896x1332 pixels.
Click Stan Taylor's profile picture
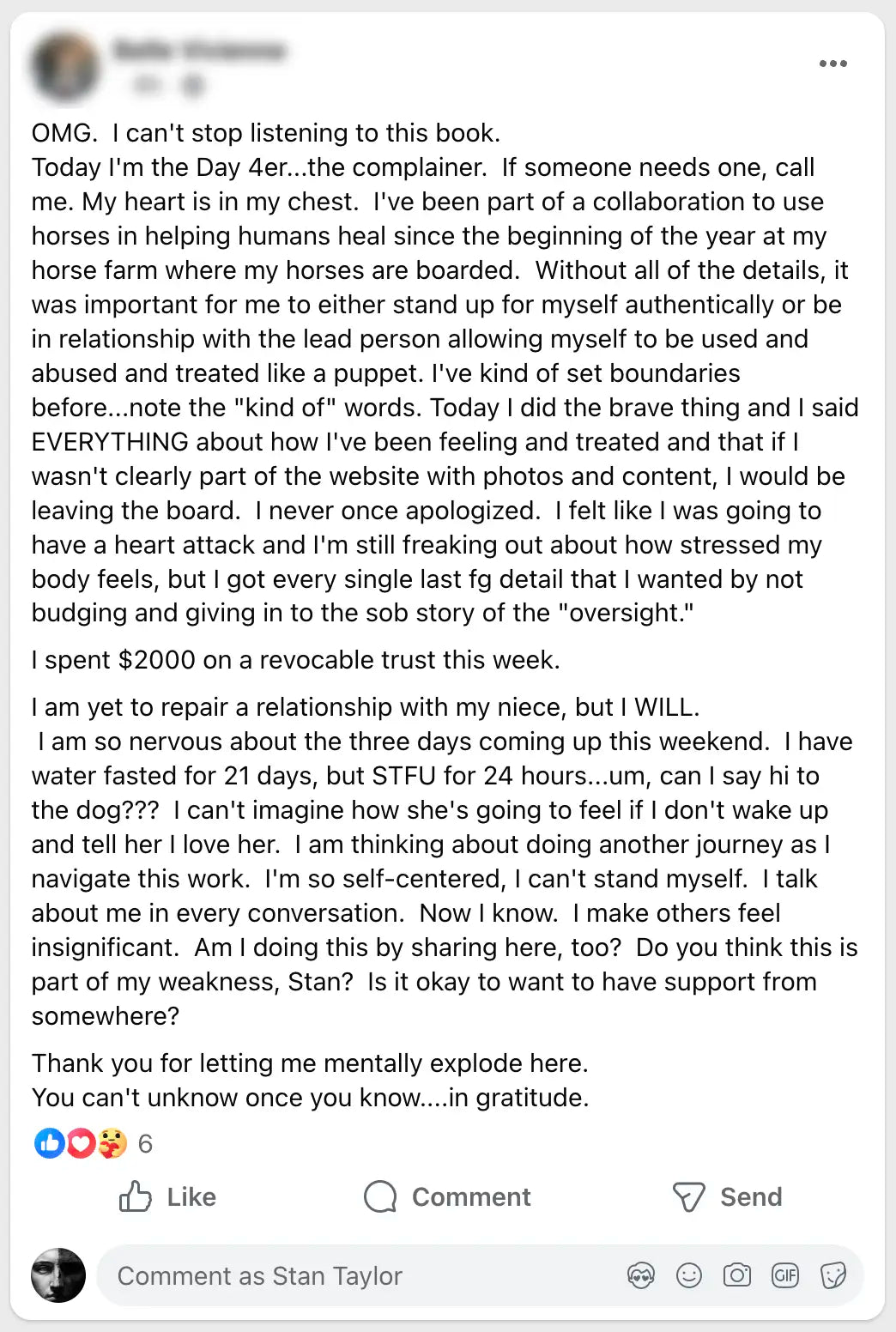[58, 1275]
